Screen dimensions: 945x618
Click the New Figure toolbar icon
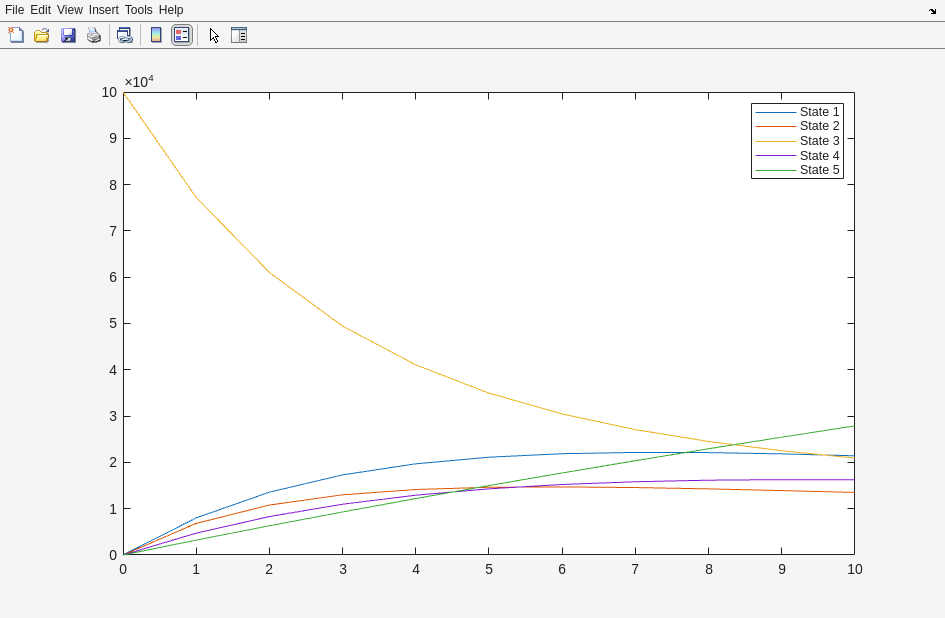(x=16, y=35)
